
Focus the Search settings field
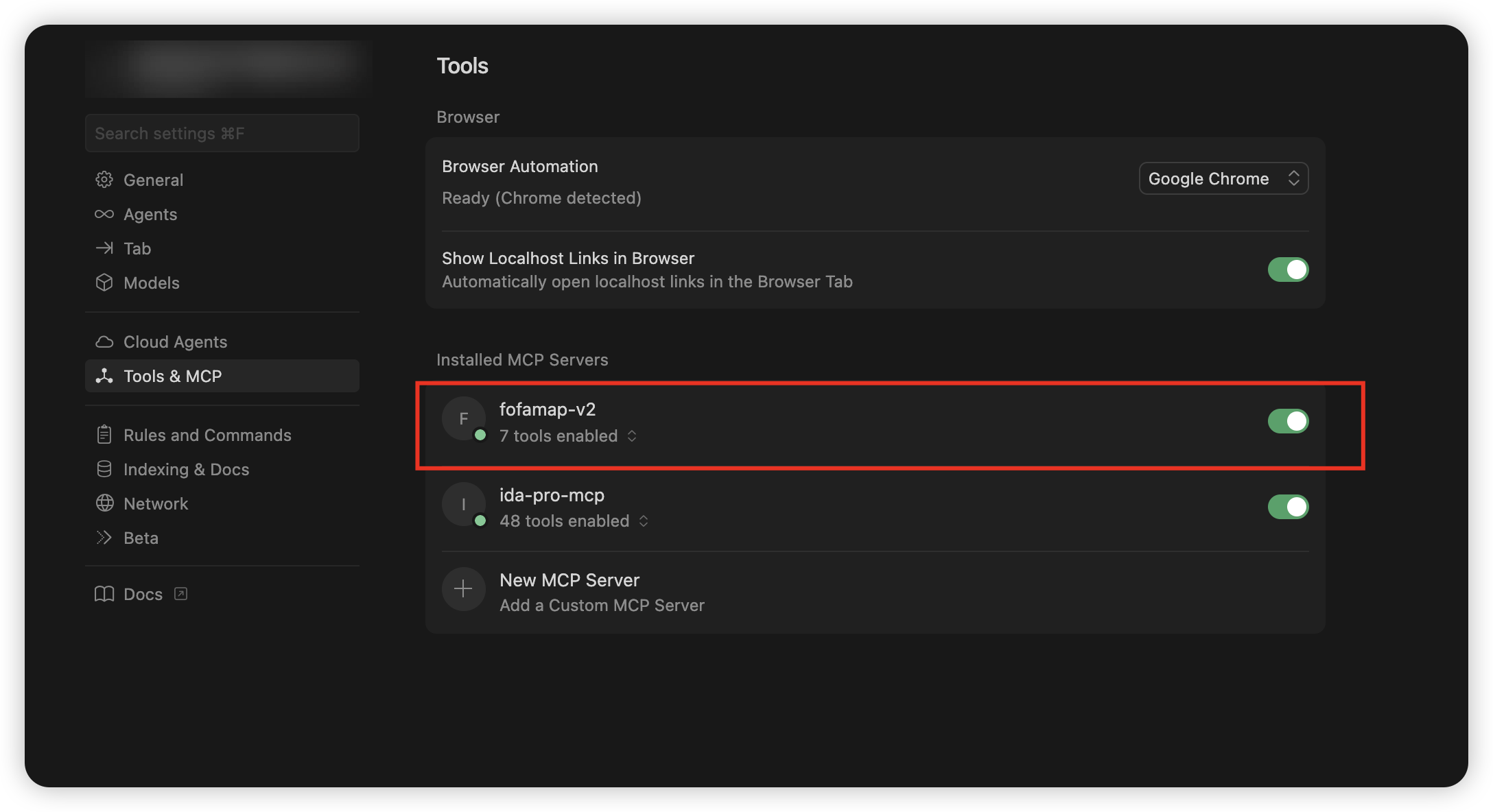tap(222, 133)
